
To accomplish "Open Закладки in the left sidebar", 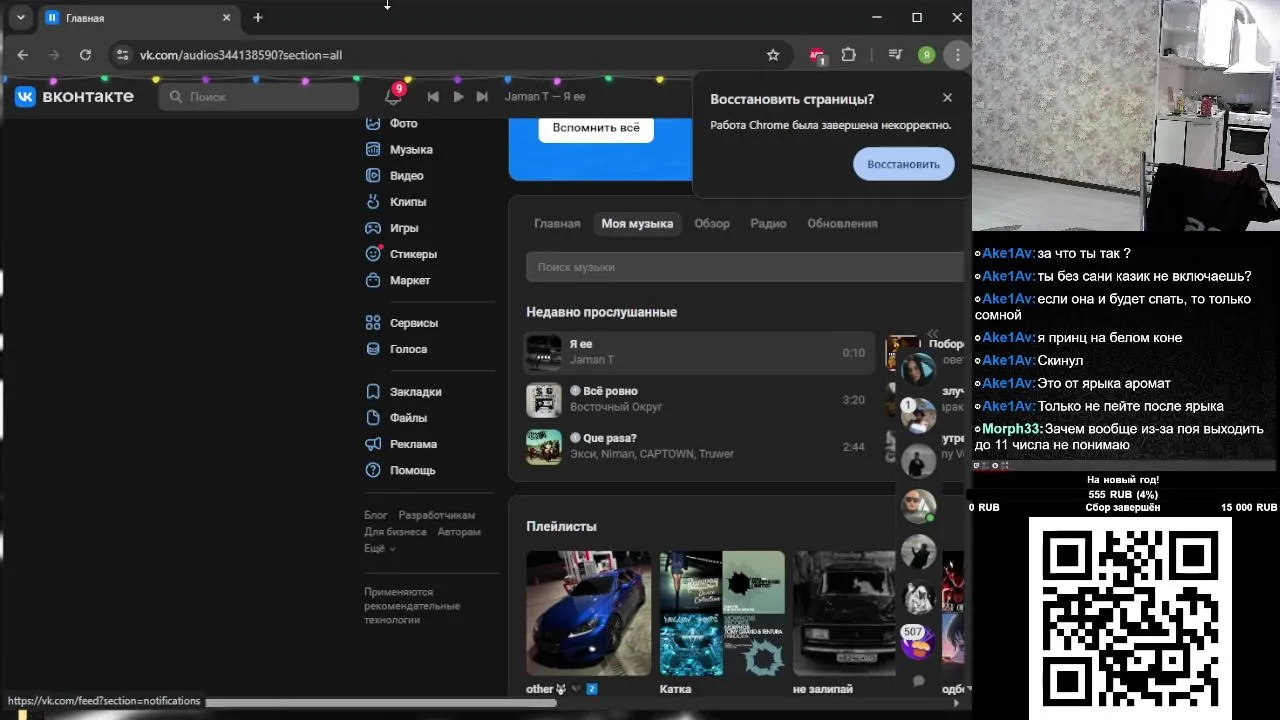I will [x=404, y=392].
